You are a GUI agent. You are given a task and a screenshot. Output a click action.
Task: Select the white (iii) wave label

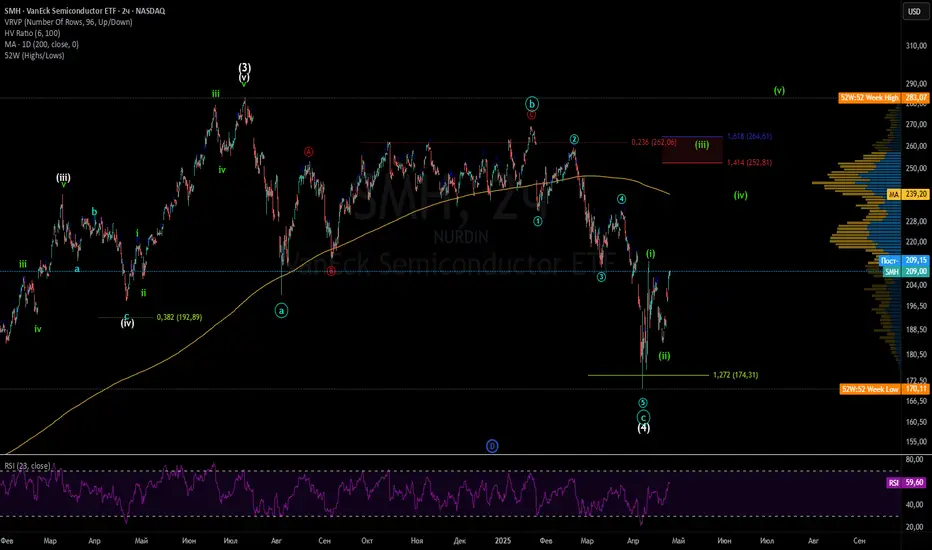point(63,177)
